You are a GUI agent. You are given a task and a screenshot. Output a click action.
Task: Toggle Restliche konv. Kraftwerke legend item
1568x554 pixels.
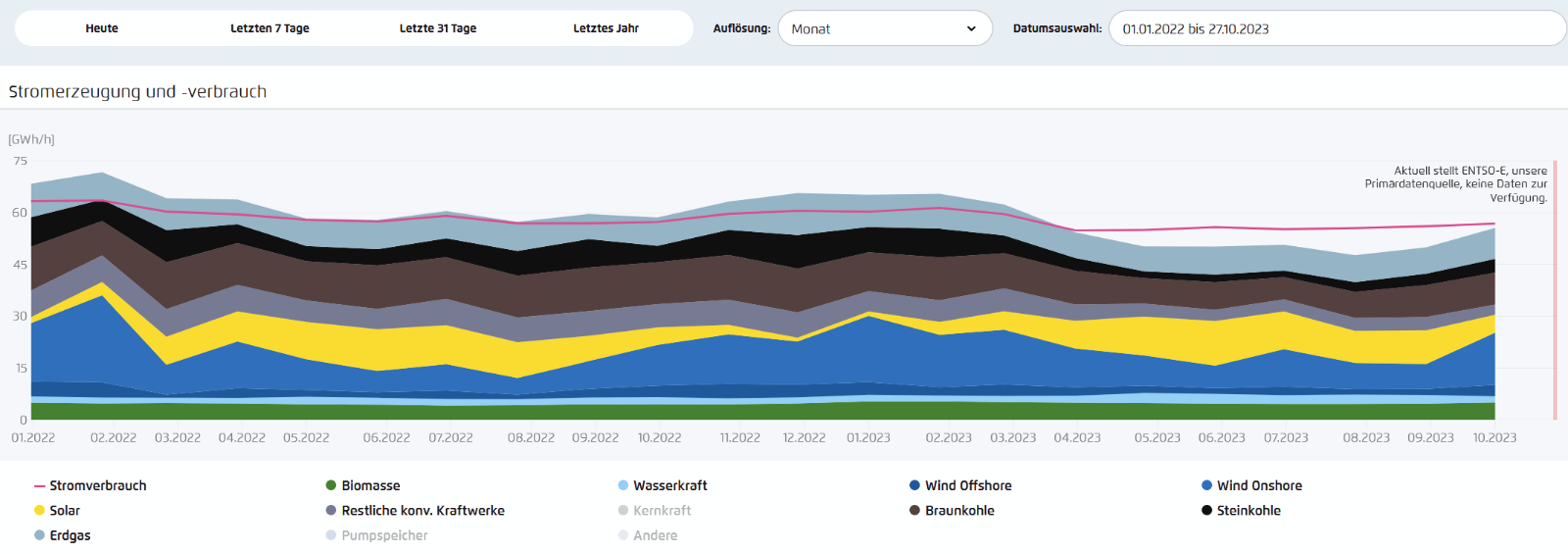click(x=416, y=510)
